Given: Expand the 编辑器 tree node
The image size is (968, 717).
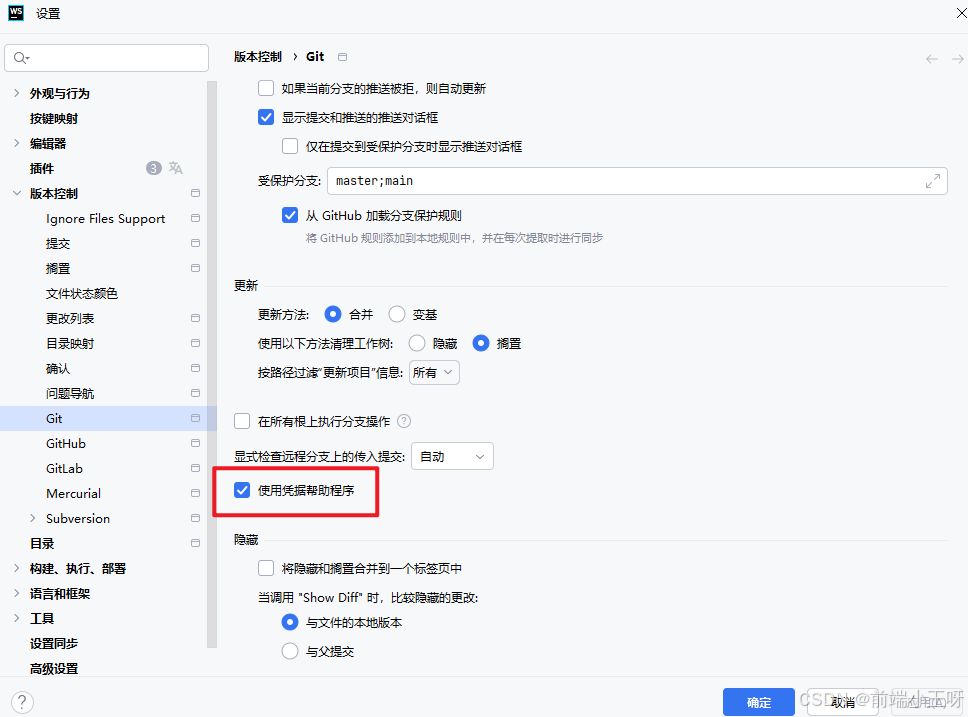Looking at the screenshot, I should 17,143.
